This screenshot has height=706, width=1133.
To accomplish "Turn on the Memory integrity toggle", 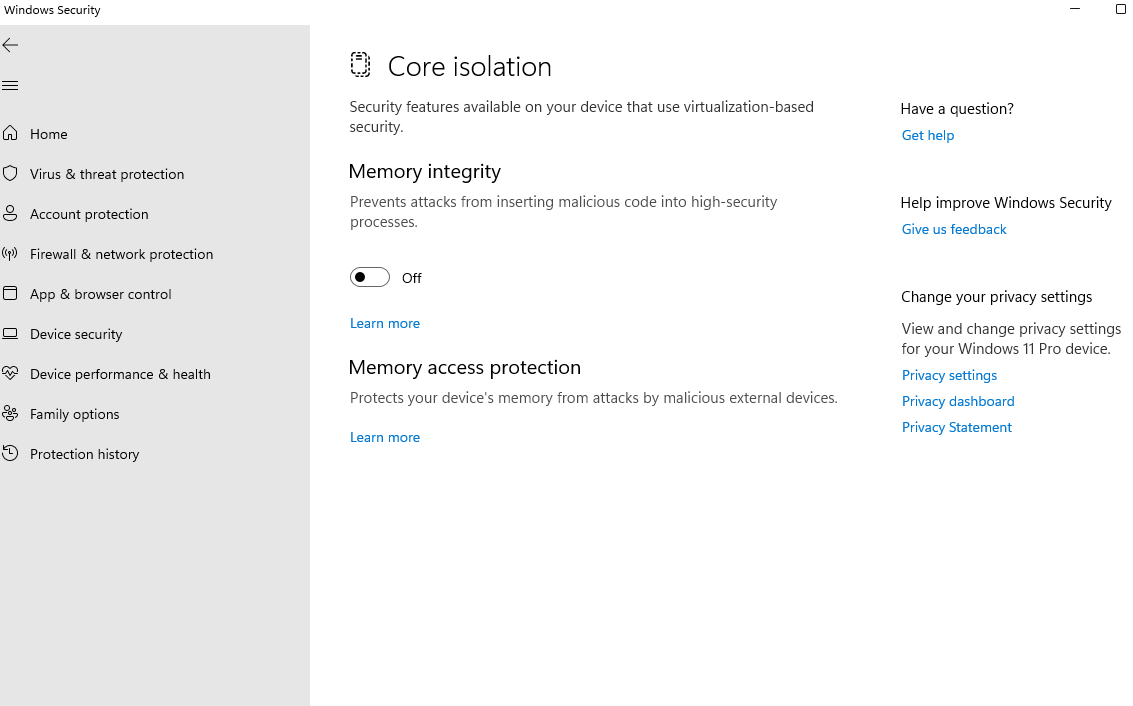I will 369,277.
